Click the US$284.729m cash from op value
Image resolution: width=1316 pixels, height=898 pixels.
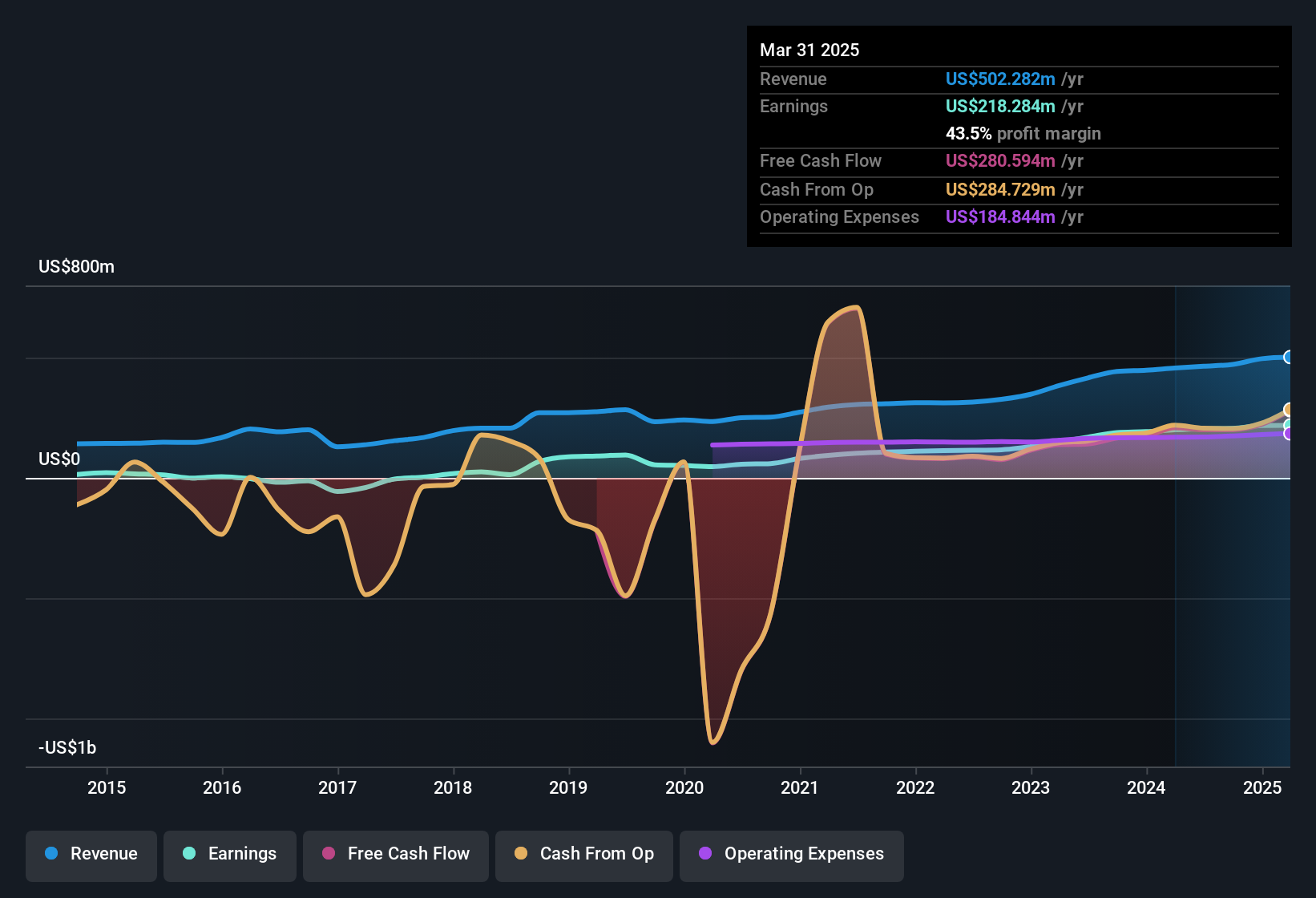(1000, 190)
